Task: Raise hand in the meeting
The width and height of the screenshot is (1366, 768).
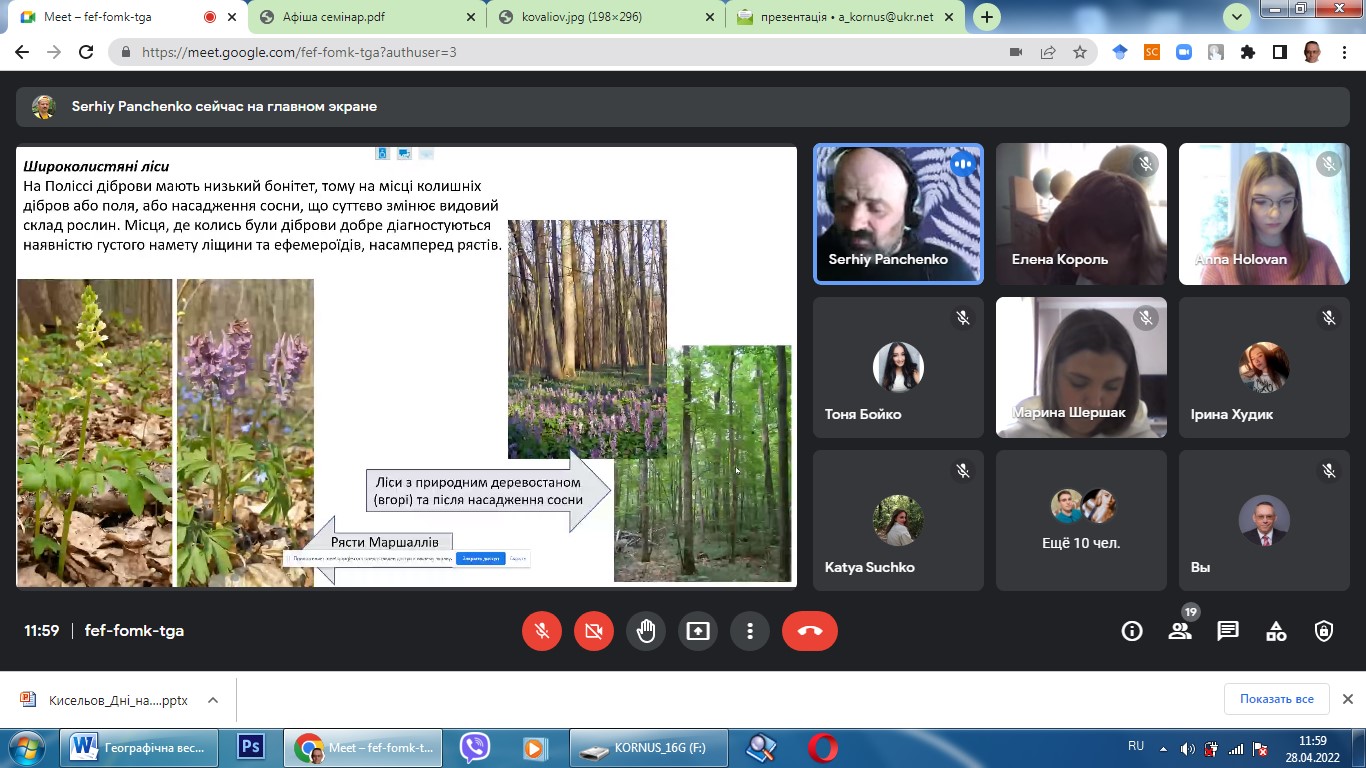Action: tap(646, 631)
